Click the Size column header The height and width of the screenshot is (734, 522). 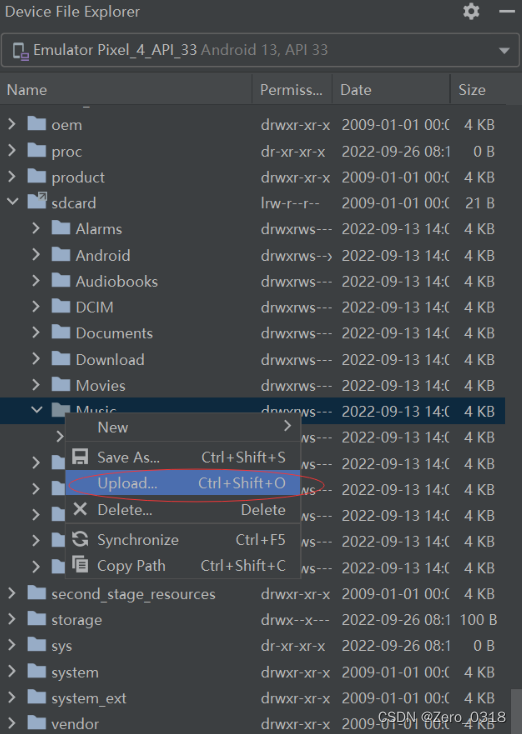478,90
